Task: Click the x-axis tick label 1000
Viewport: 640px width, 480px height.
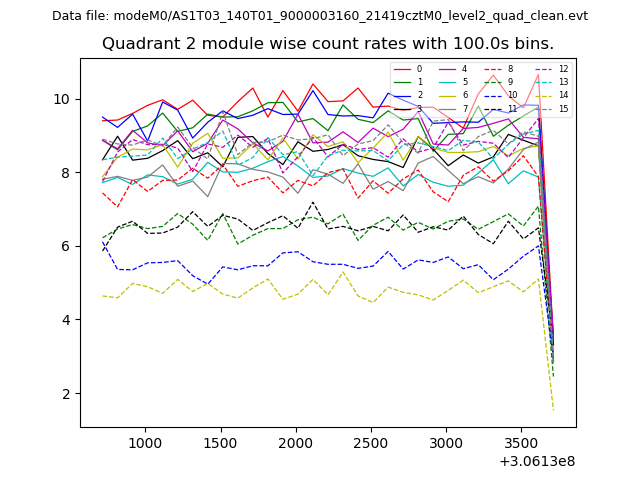Action: point(145,443)
